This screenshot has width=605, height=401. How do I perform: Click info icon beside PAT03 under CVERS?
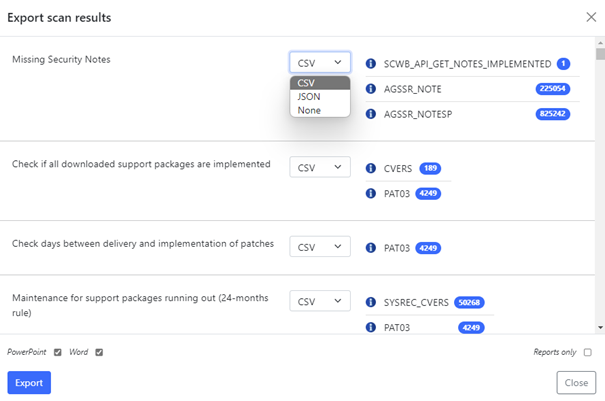371,193
